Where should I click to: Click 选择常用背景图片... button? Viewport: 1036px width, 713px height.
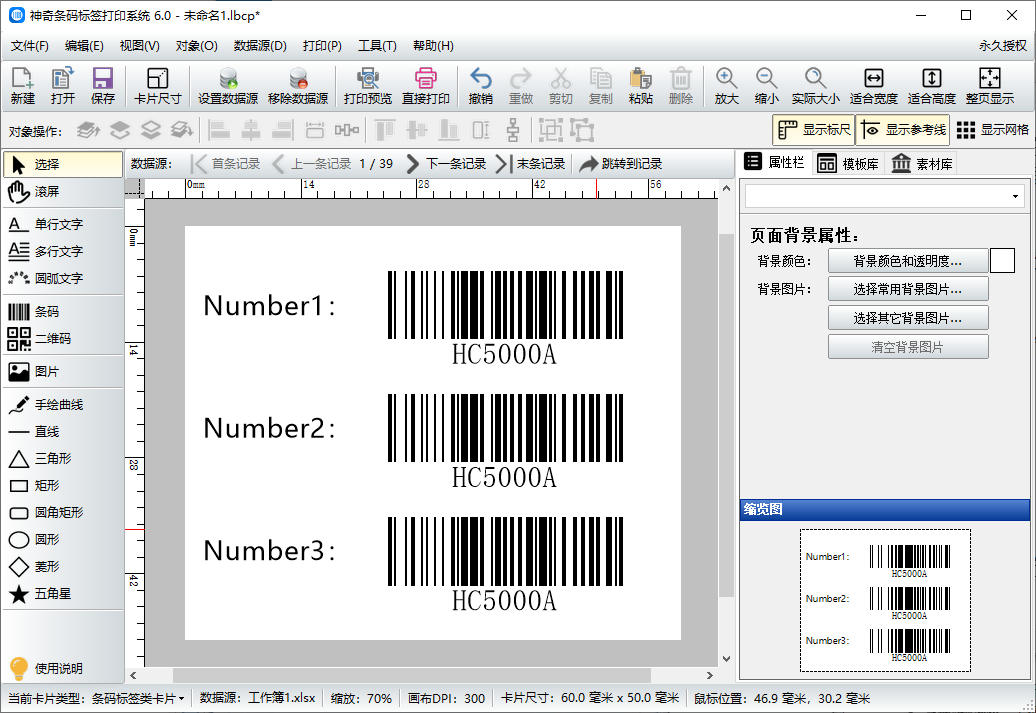pyautogui.click(x=908, y=289)
